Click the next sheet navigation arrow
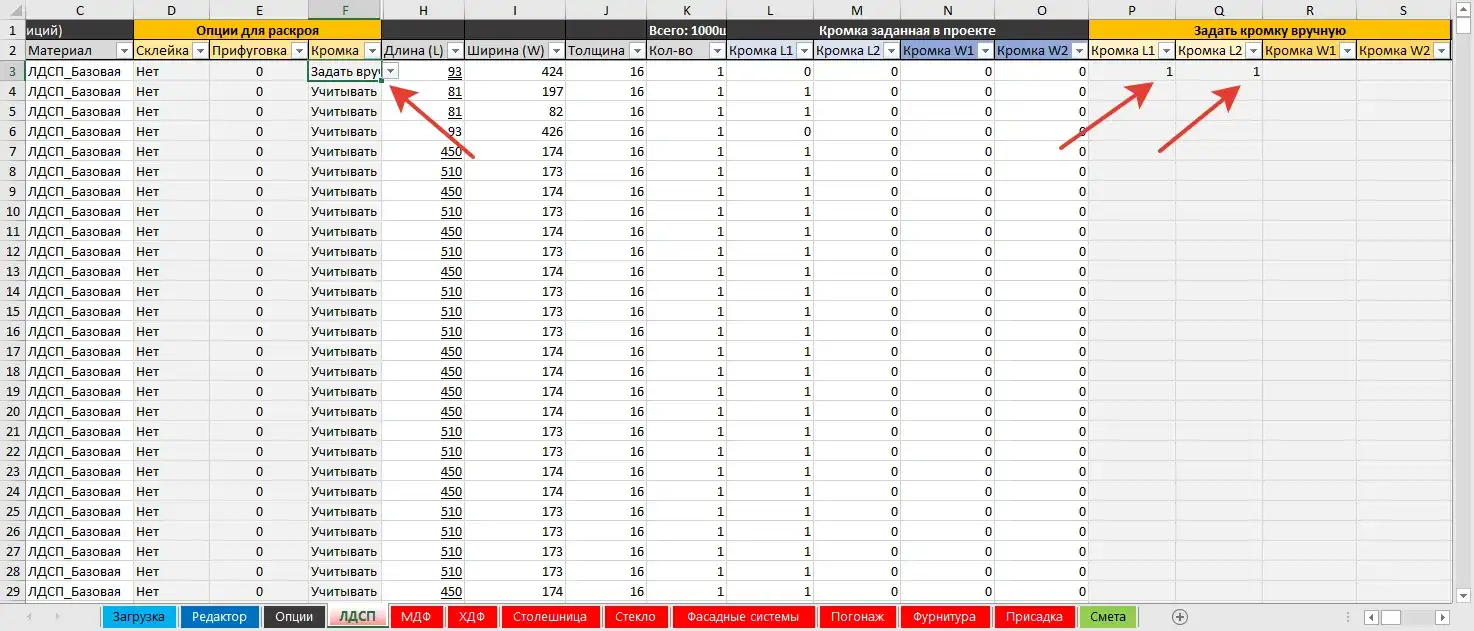The height and width of the screenshot is (631, 1474). tap(56, 617)
